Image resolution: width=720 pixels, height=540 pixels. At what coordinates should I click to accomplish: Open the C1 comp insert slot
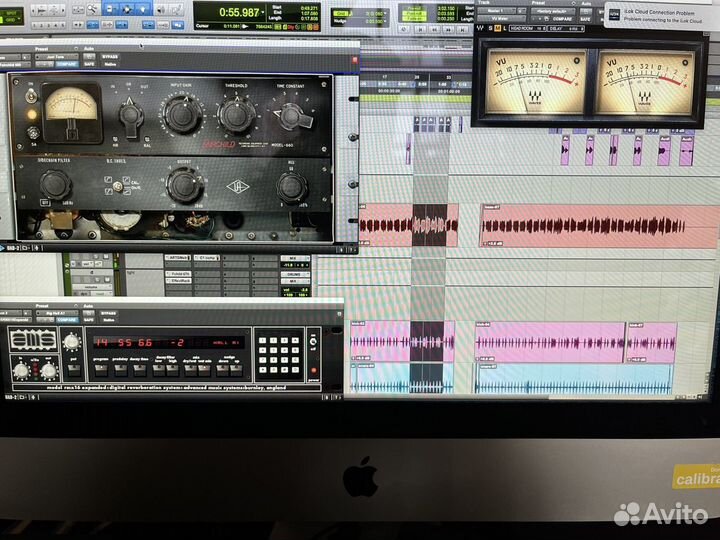click(x=207, y=258)
